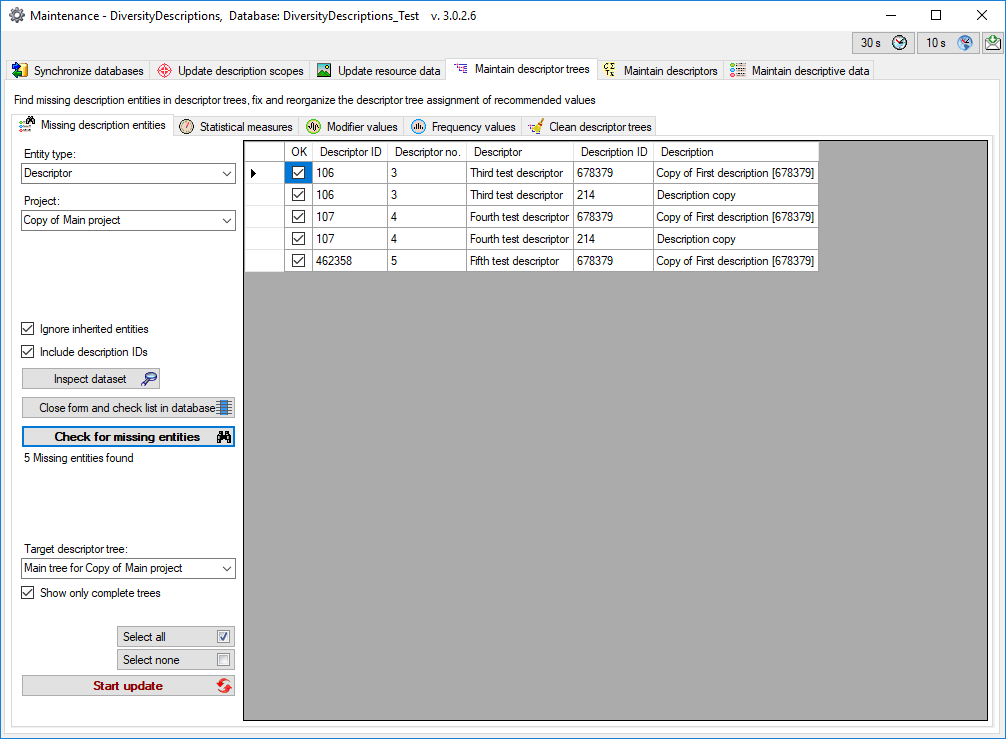Expand the Project combo box
1006x739 pixels.
pos(227,220)
